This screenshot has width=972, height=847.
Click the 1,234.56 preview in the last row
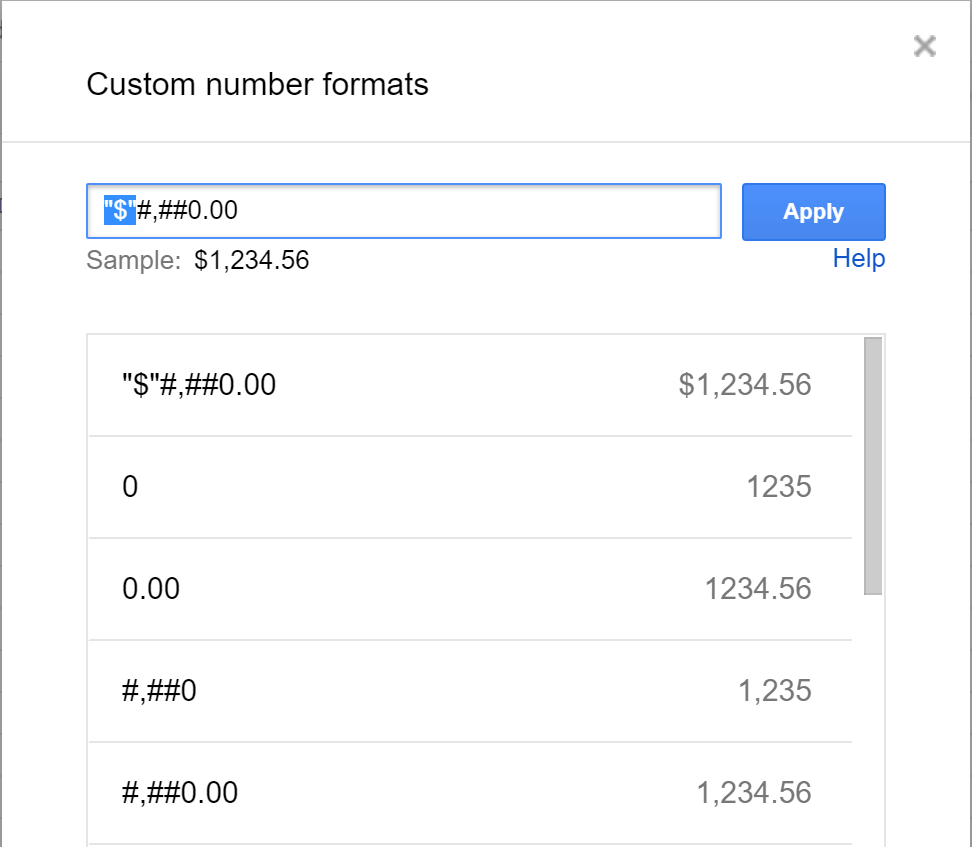[x=756, y=792]
